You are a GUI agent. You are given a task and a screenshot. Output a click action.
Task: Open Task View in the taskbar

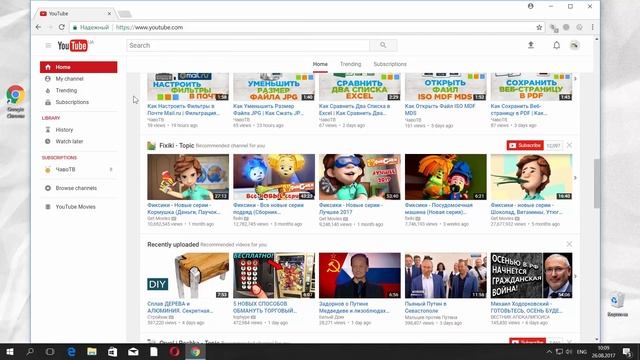tap(50, 351)
